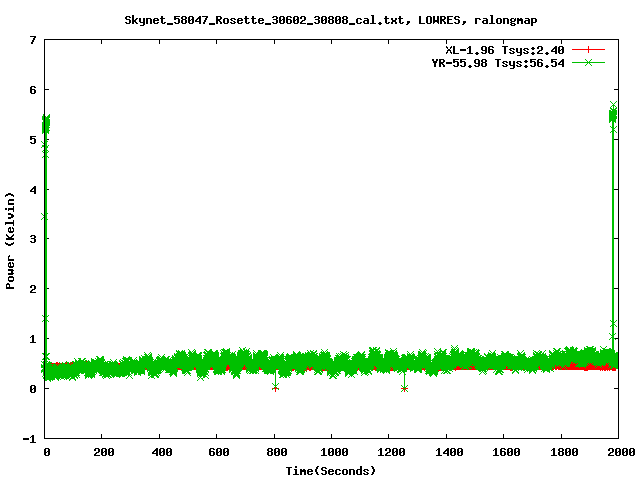This screenshot has width=640, height=480.
Task: Click y-axis tick label 3
Action: [x=33, y=239]
